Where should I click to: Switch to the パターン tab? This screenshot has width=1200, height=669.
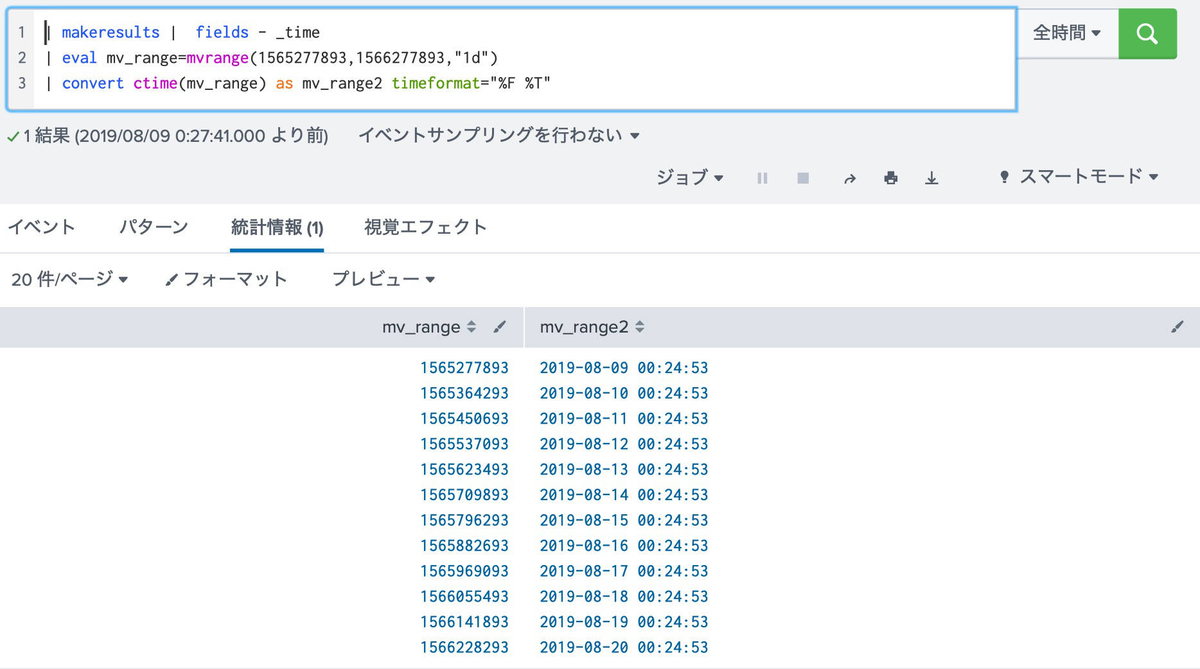[153, 227]
